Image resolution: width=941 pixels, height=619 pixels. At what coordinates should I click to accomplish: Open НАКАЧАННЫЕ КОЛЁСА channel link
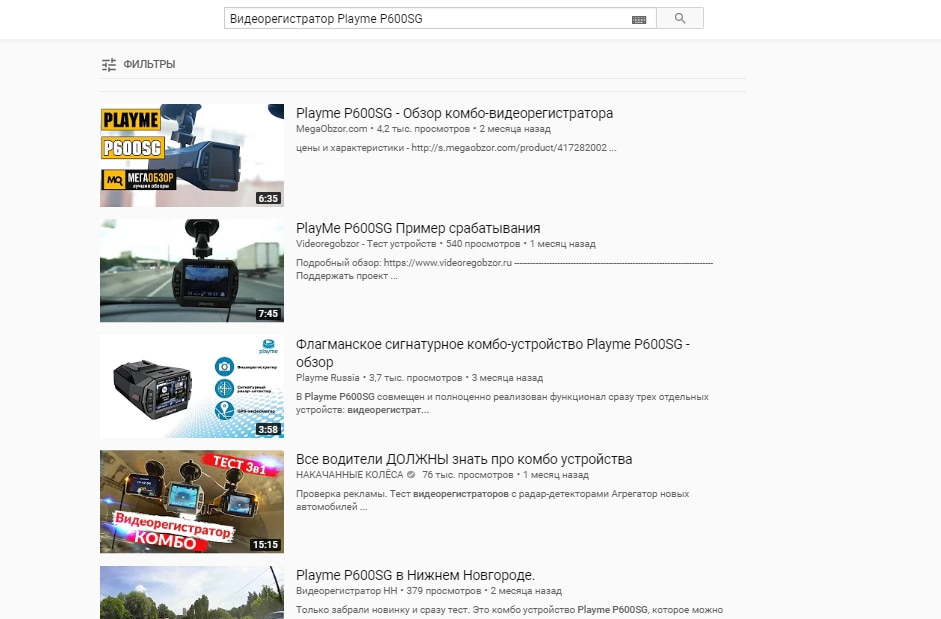(349, 475)
